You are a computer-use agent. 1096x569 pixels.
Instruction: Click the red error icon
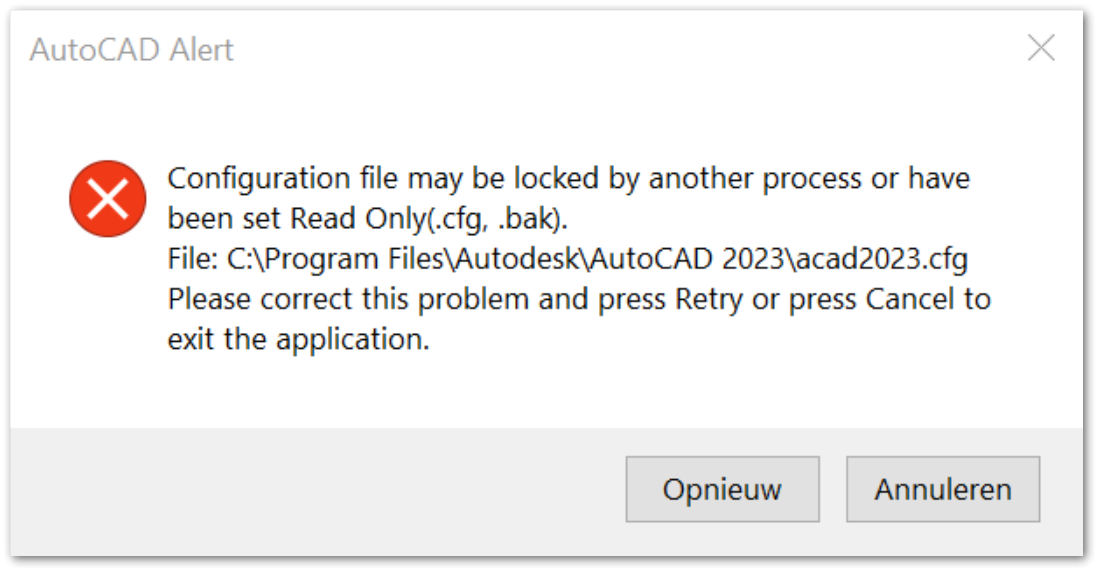coord(107,199)
